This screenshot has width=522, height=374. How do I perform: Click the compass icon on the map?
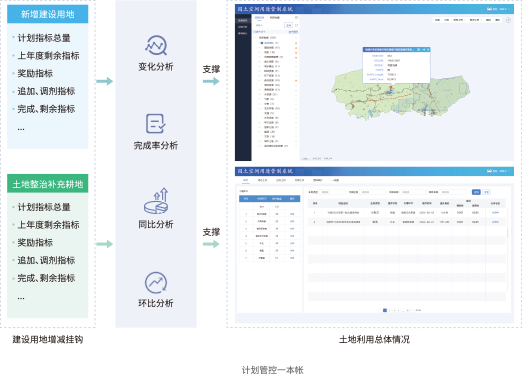pos(508,20)
